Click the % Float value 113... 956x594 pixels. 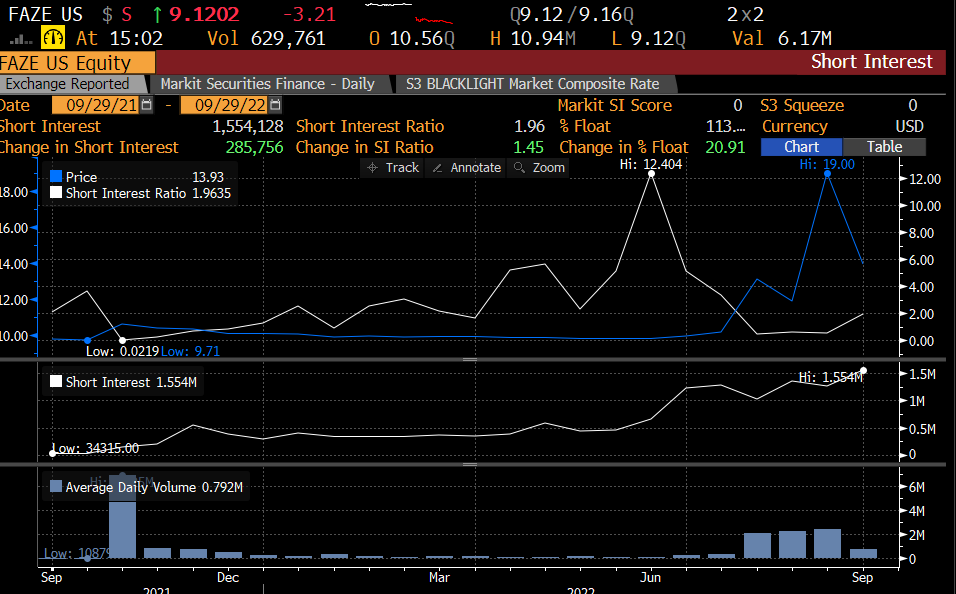(725, 126)
